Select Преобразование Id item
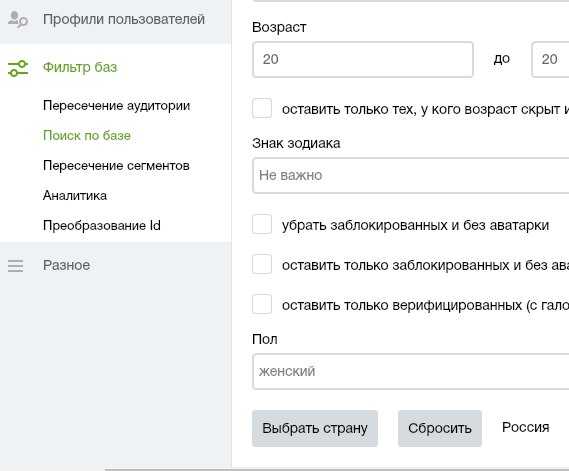569x471 pixels. 102,225
